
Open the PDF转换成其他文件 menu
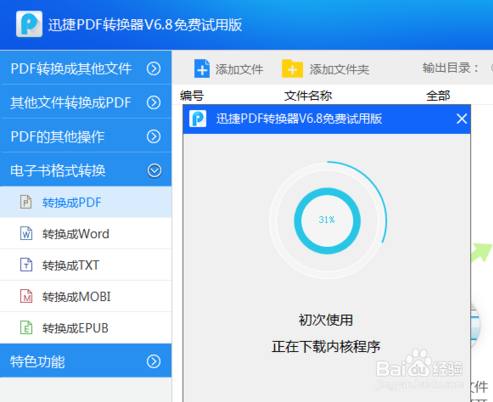[x=86, y=68]
